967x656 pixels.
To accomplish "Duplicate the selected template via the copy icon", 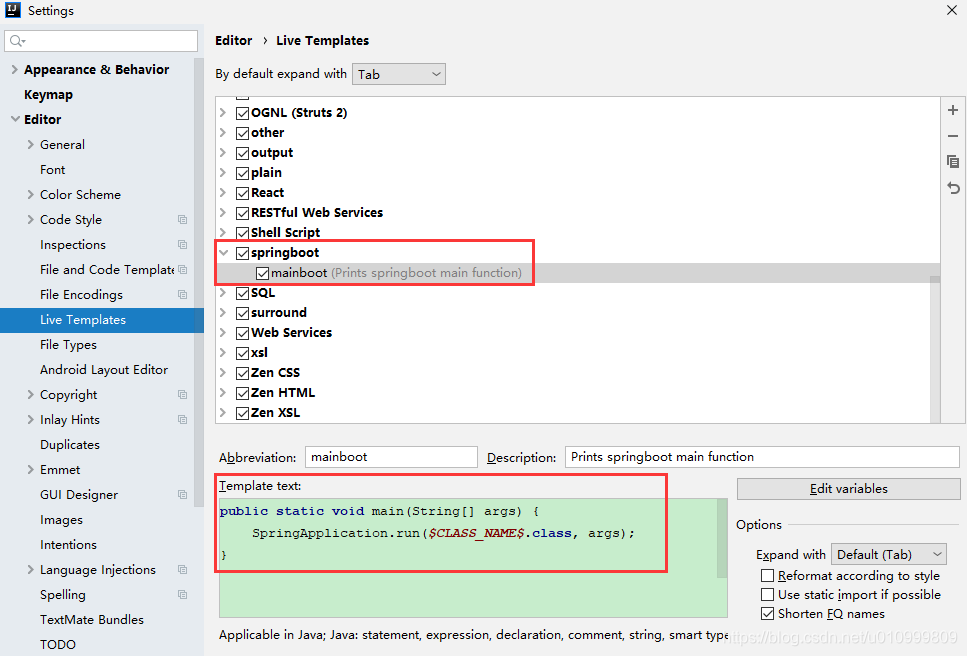I will click(x=952, y=161).
